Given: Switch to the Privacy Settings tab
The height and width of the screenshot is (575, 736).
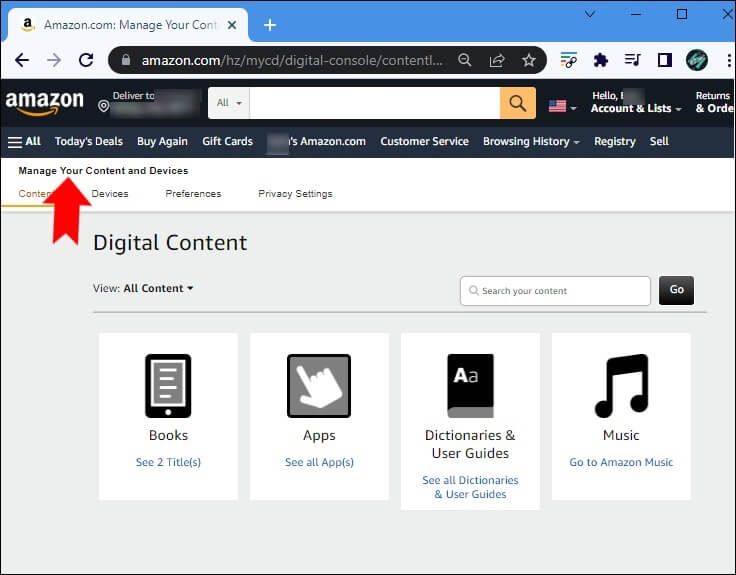Looking at the screenshot, I should [295, 194].
